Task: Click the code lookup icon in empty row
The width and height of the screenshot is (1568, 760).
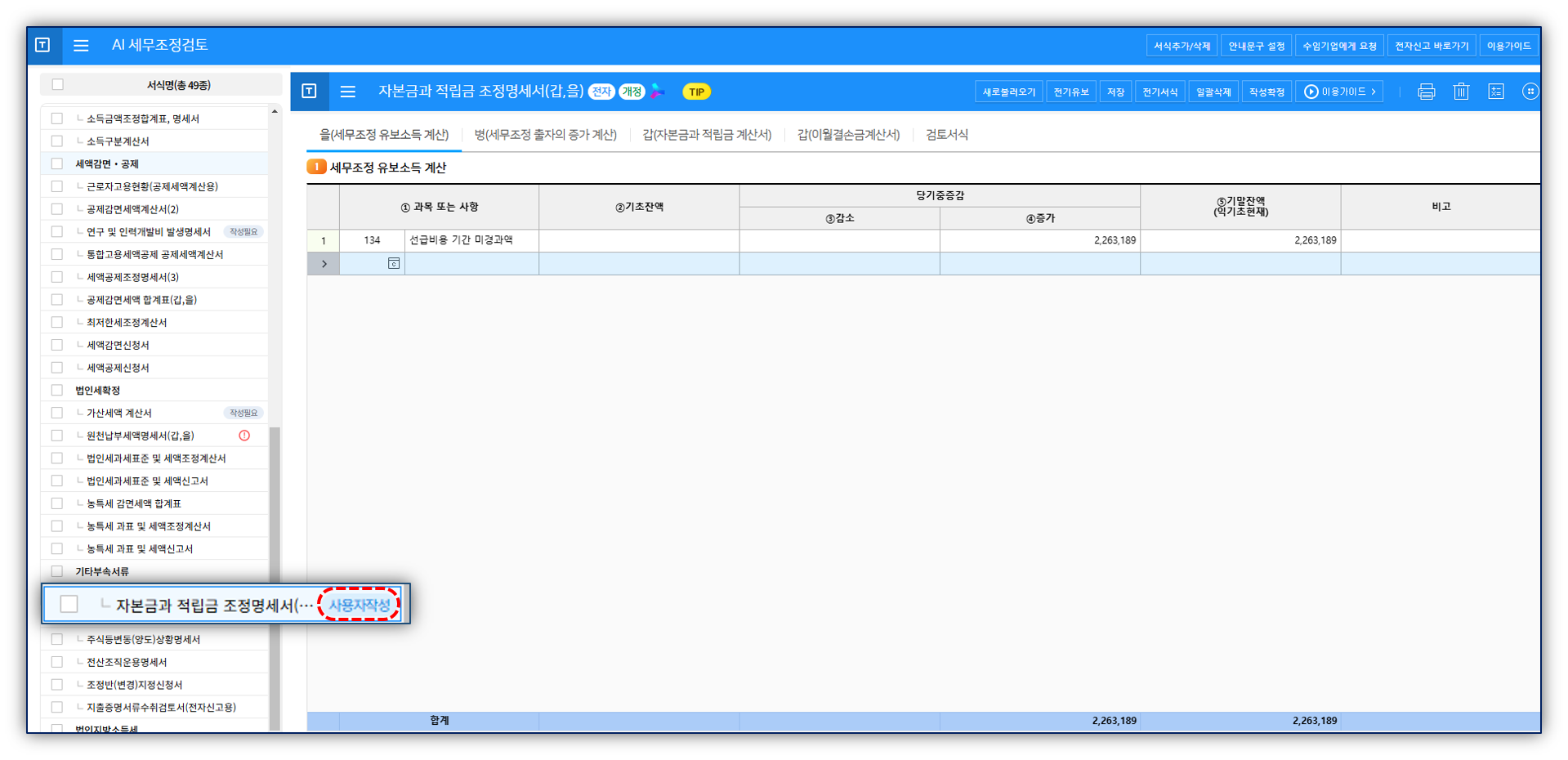Action: [393, 263]
